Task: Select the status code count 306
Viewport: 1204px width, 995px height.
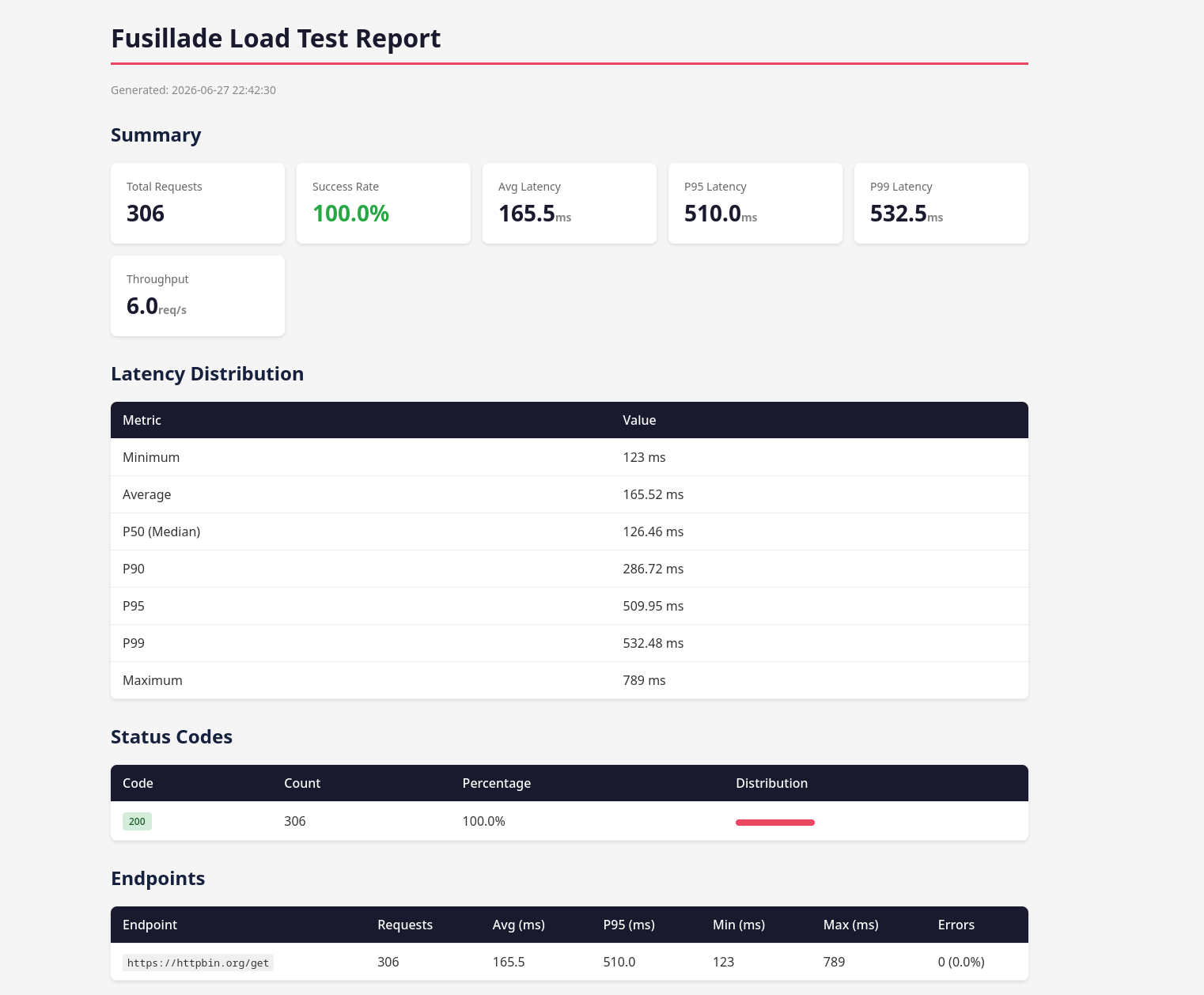Action: pyautogui.click(x=295, y=821)
